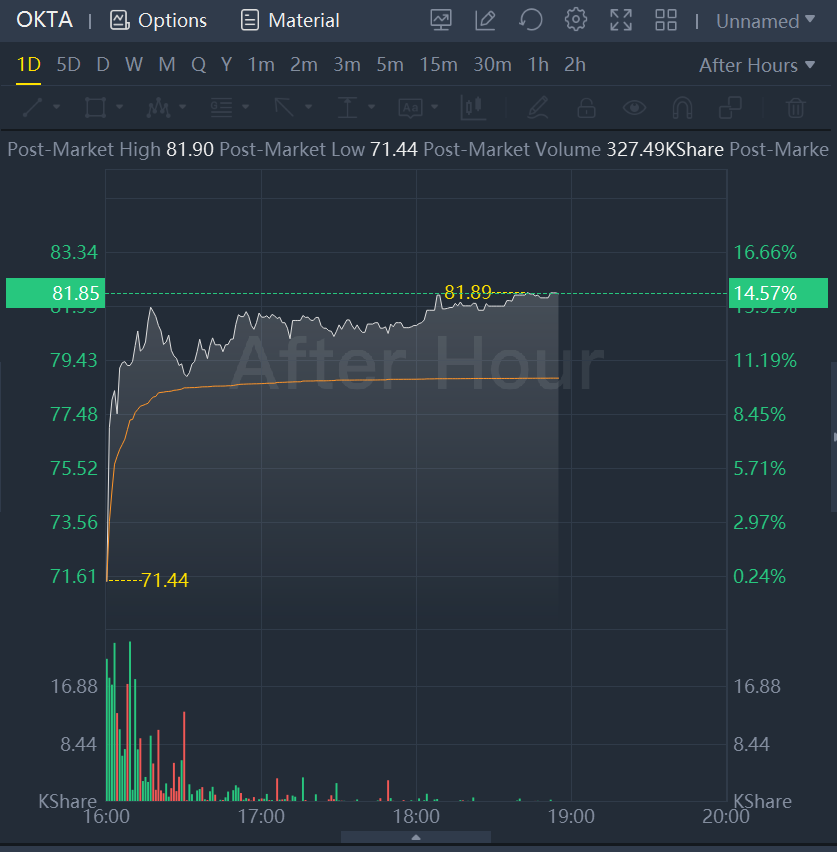The height and width of the screenshot is (852, 837).
Task: Click the duplicate drawing icon
Action: tap(730, 107)
